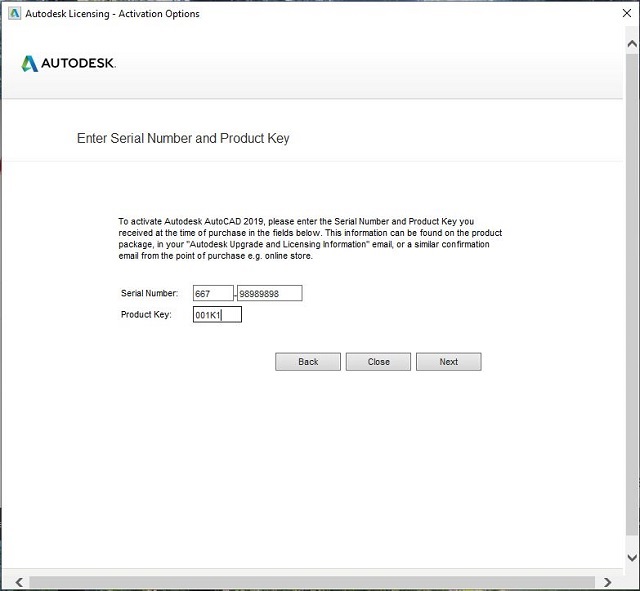640x591 pixels.
Task: Click the horizontal scrollbar left arrow
Action: (x=16, y=581)
